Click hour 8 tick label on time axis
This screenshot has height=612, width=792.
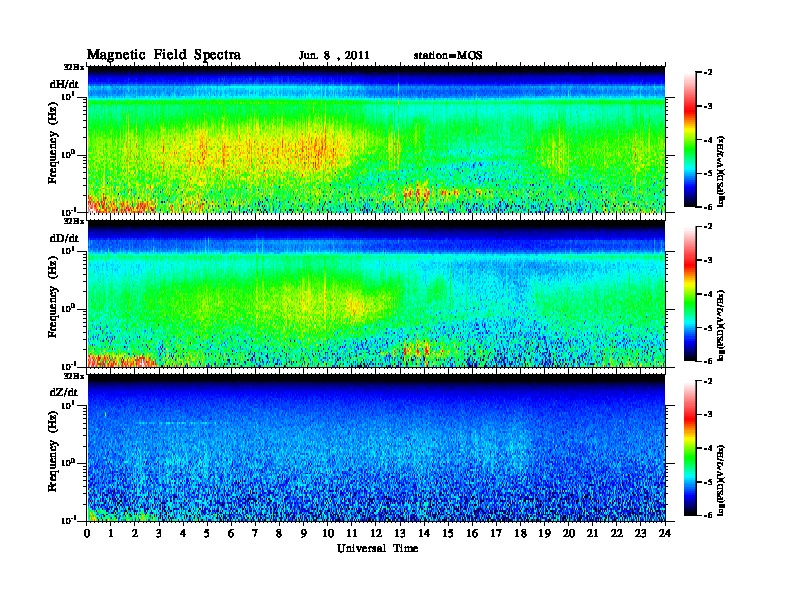[279, 534]
